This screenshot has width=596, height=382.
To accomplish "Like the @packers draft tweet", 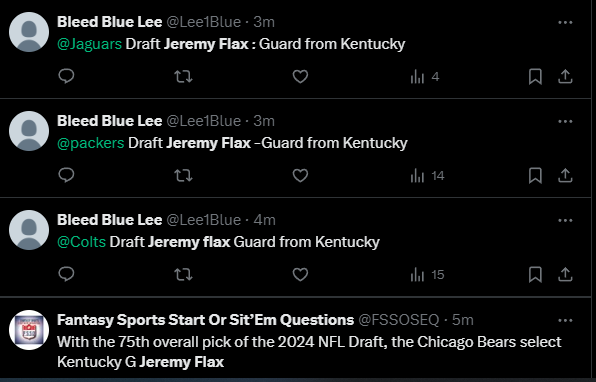I will point(300,176).
